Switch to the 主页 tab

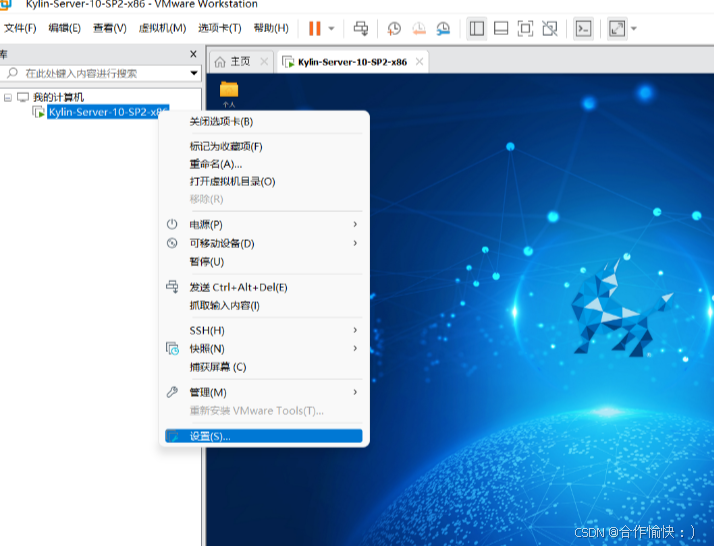(x=240, y=61)
